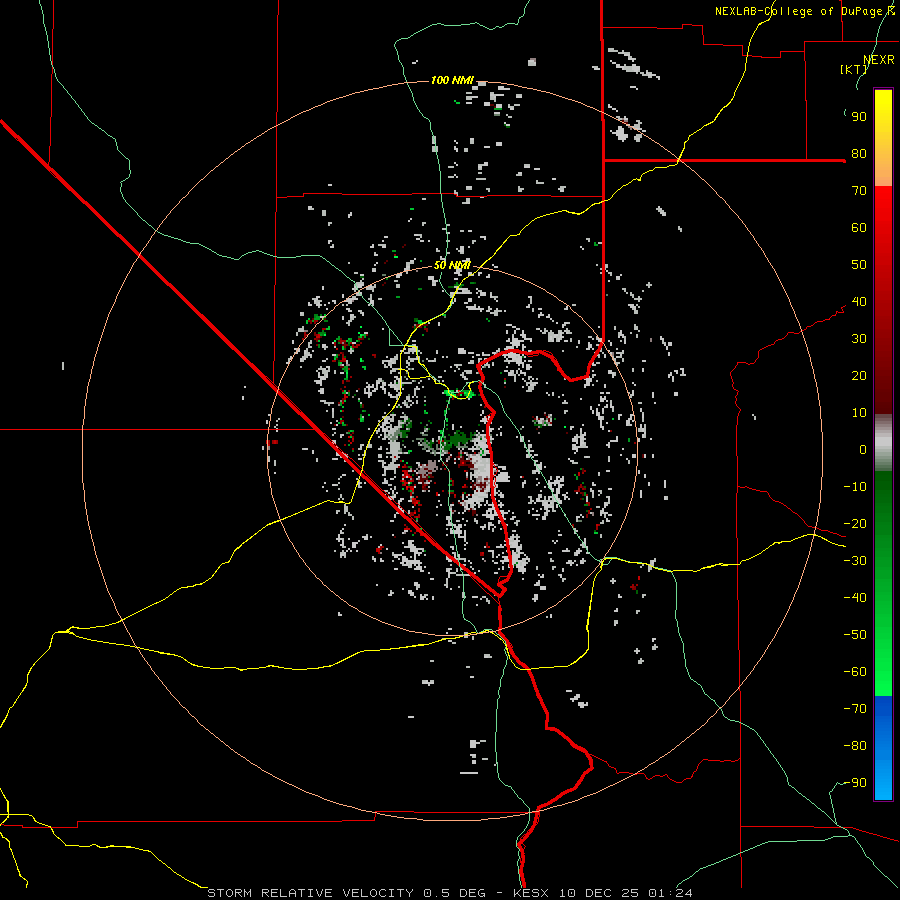900x900 pixels.
Task: Click the blue bottom segment of color bar
Action: 883,747
